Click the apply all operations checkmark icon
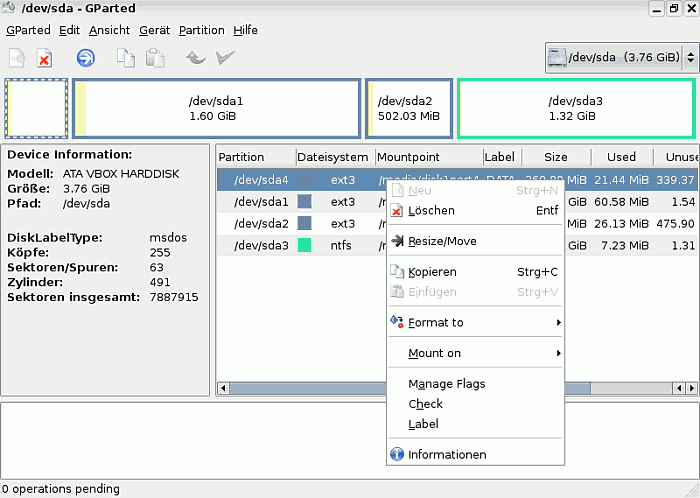The height and width of the screenshot is (498, 700). click(x=225, y=58)
